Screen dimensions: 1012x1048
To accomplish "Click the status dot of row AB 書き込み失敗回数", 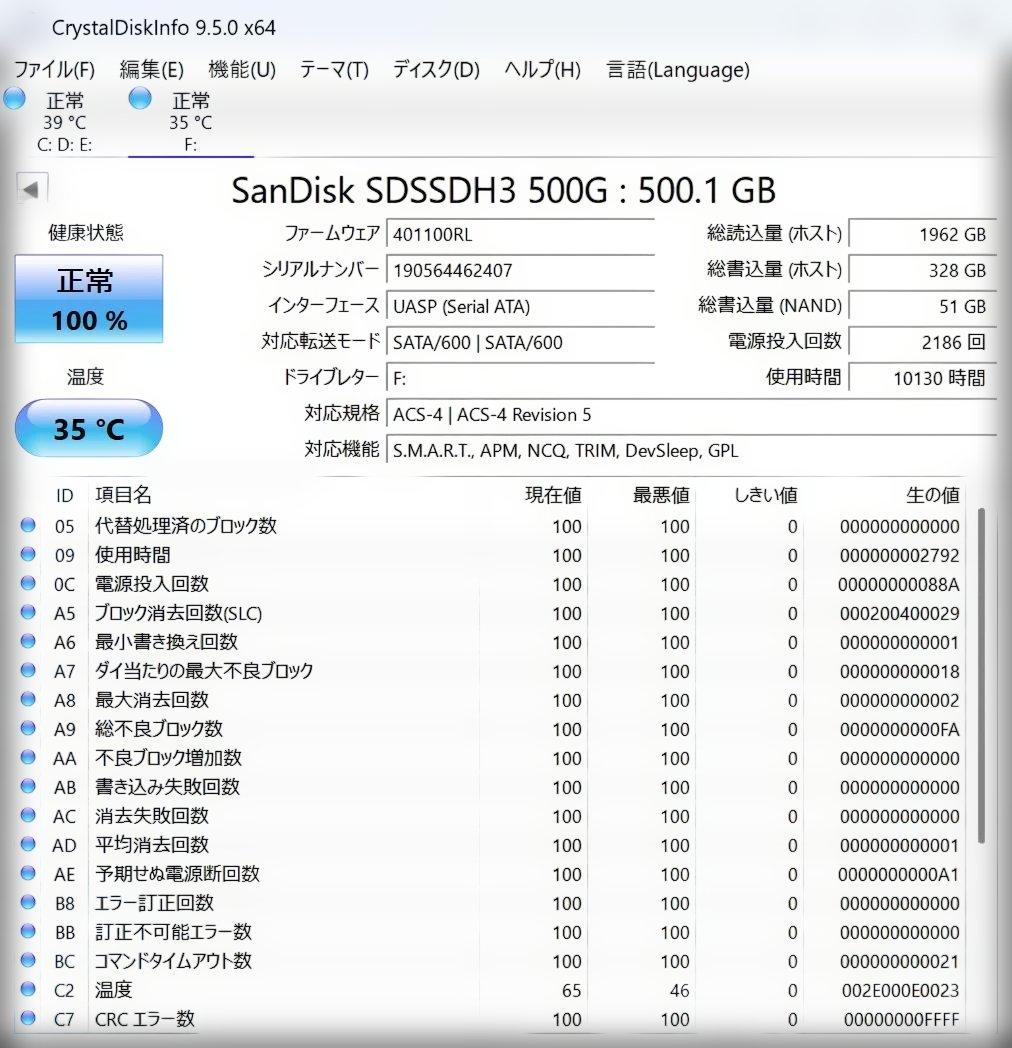I will tap(28, 786).
